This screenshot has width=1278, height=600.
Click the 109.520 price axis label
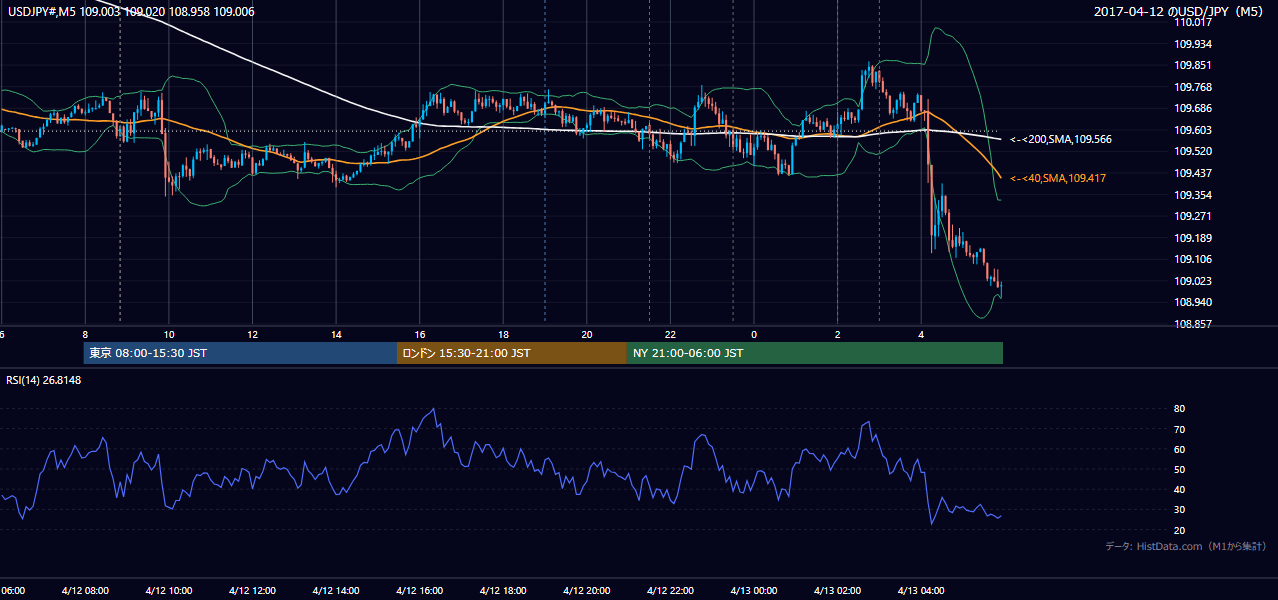1195,151
